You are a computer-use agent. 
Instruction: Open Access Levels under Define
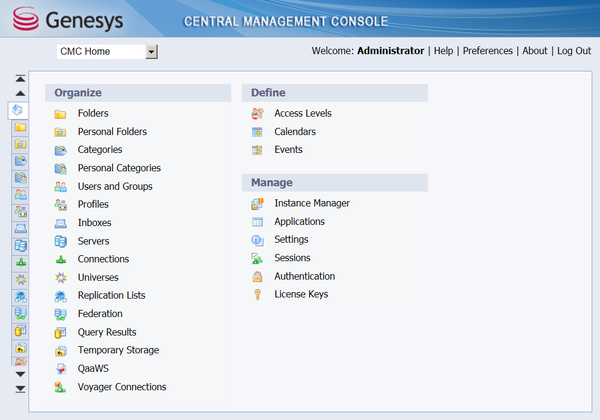point(303,113)
